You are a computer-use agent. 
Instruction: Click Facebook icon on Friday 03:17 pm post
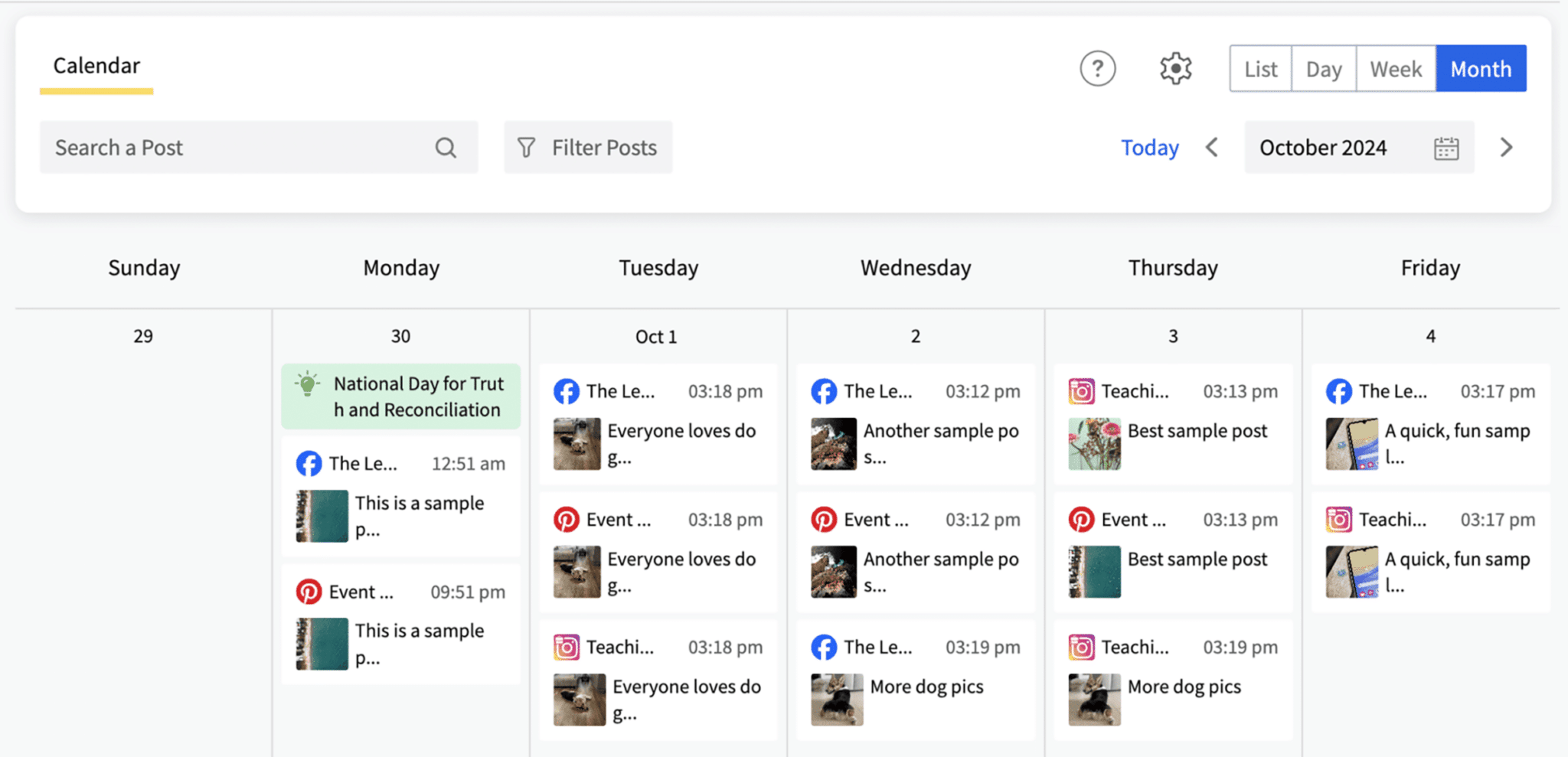[1338, 391]
